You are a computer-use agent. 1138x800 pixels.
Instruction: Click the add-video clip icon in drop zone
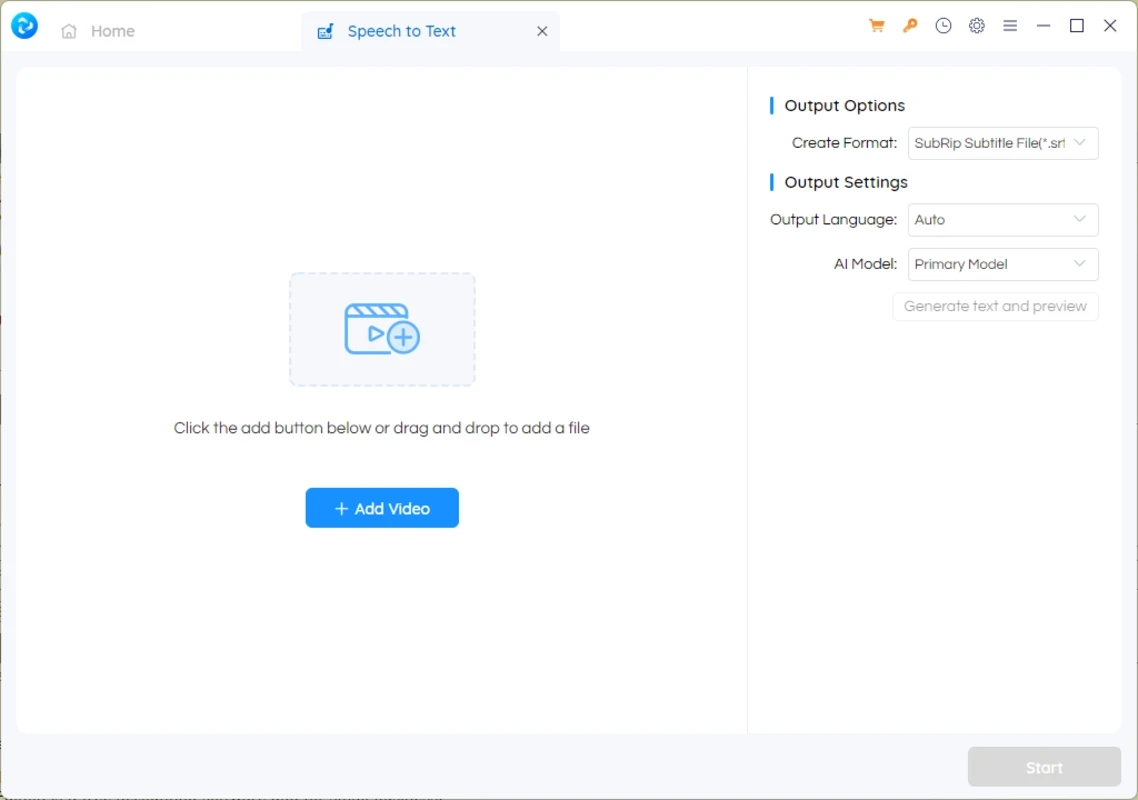click(382, 329)
